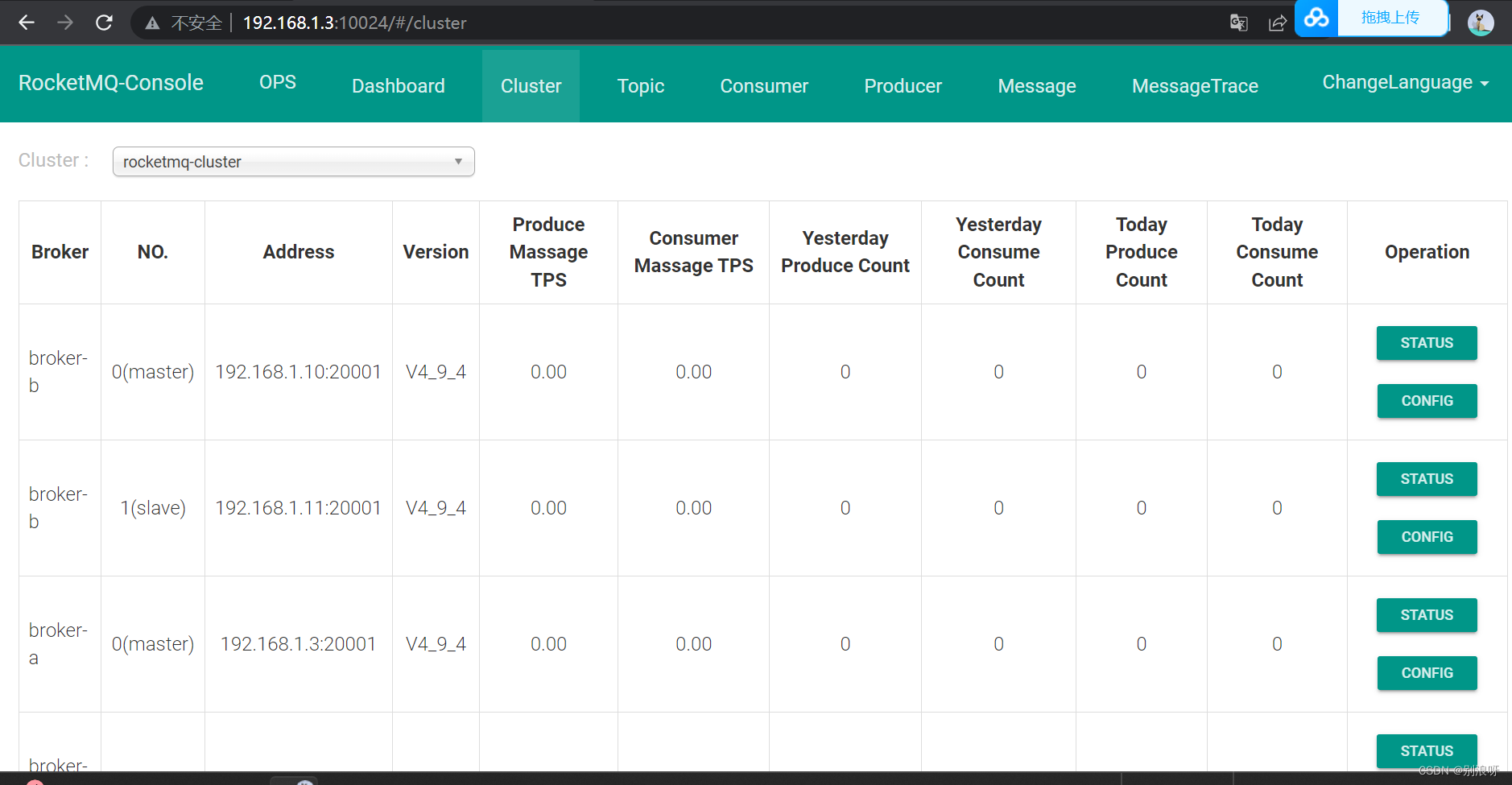Click address cell 192.168.1.11:20001
Screen dimensions: 1512x785
click(x=298, y=508)
